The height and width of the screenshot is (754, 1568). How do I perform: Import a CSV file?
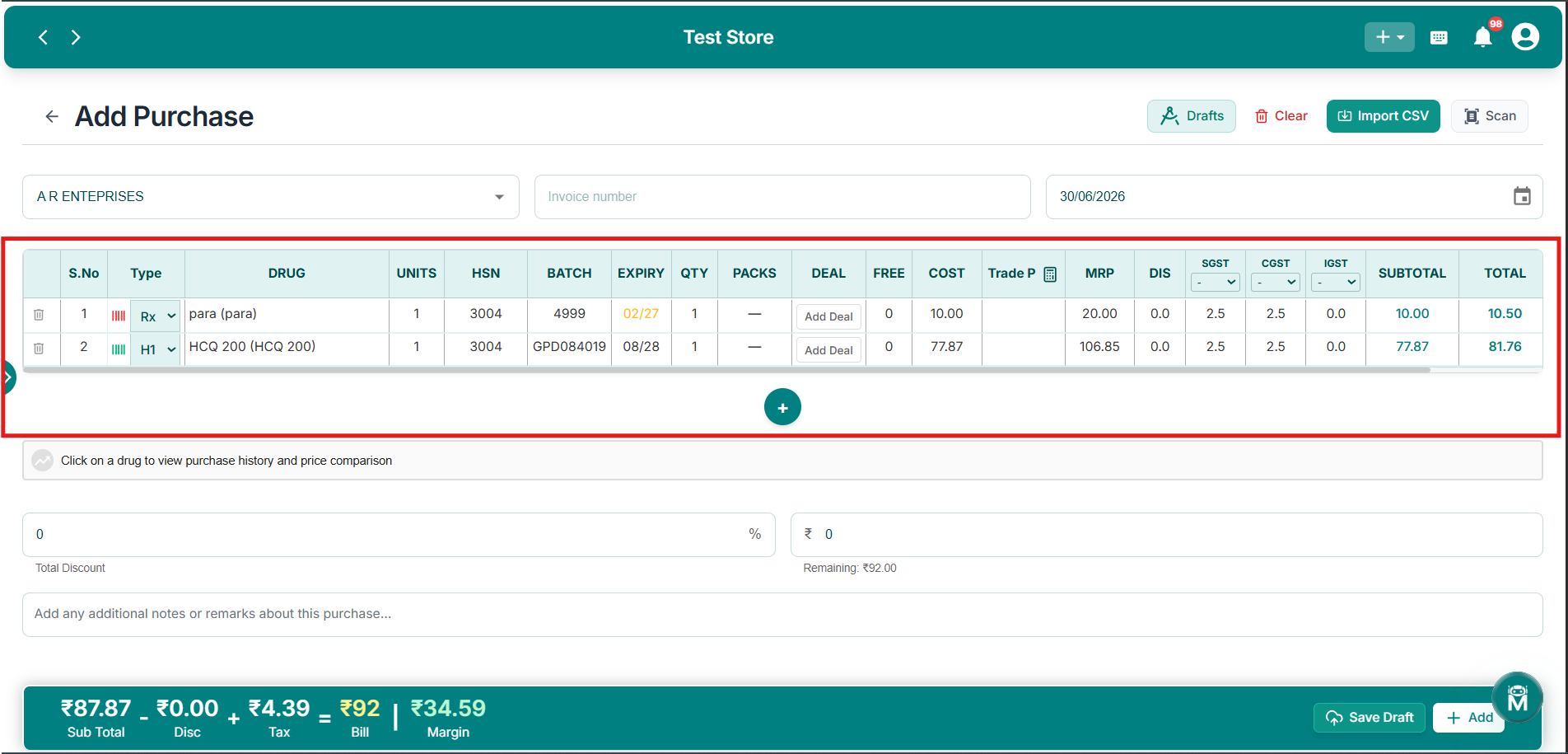pos(1384,116)
